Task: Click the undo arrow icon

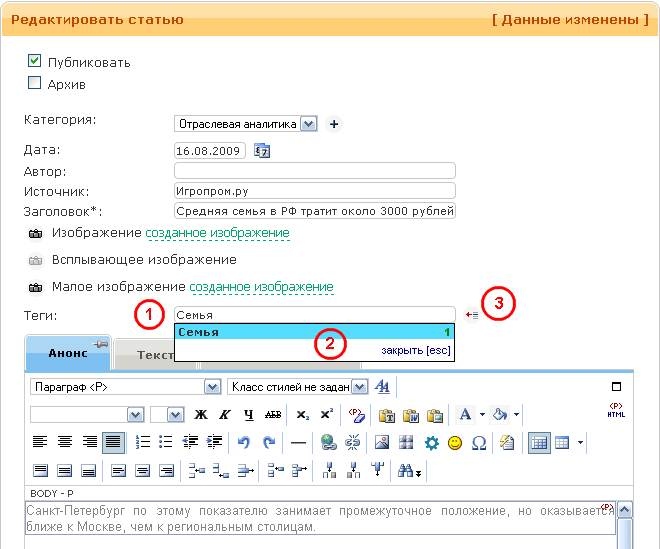Action: pyautogui.click(x=244, y=441)
